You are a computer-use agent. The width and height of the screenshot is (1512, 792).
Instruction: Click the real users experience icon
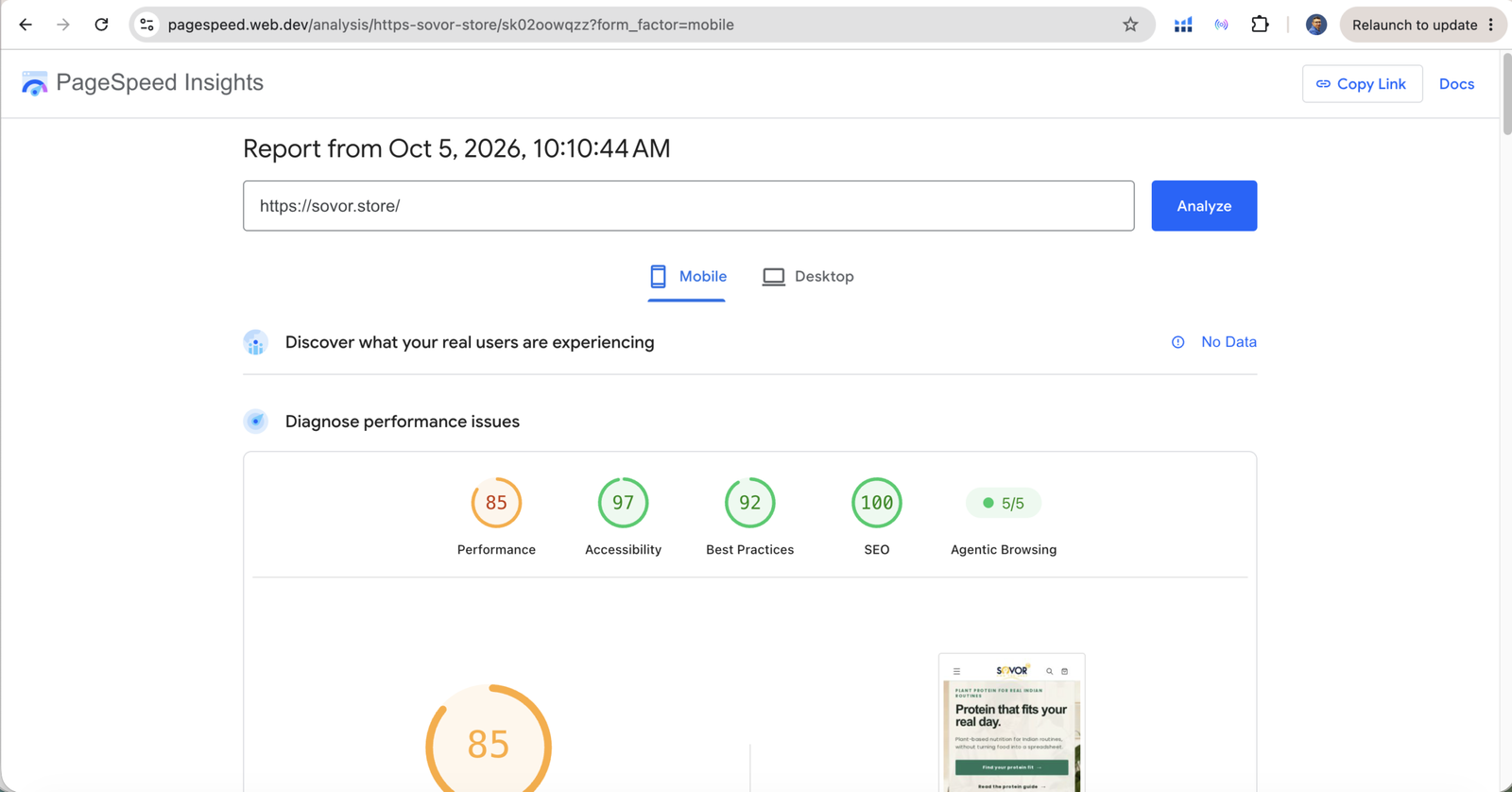point(255,342)
